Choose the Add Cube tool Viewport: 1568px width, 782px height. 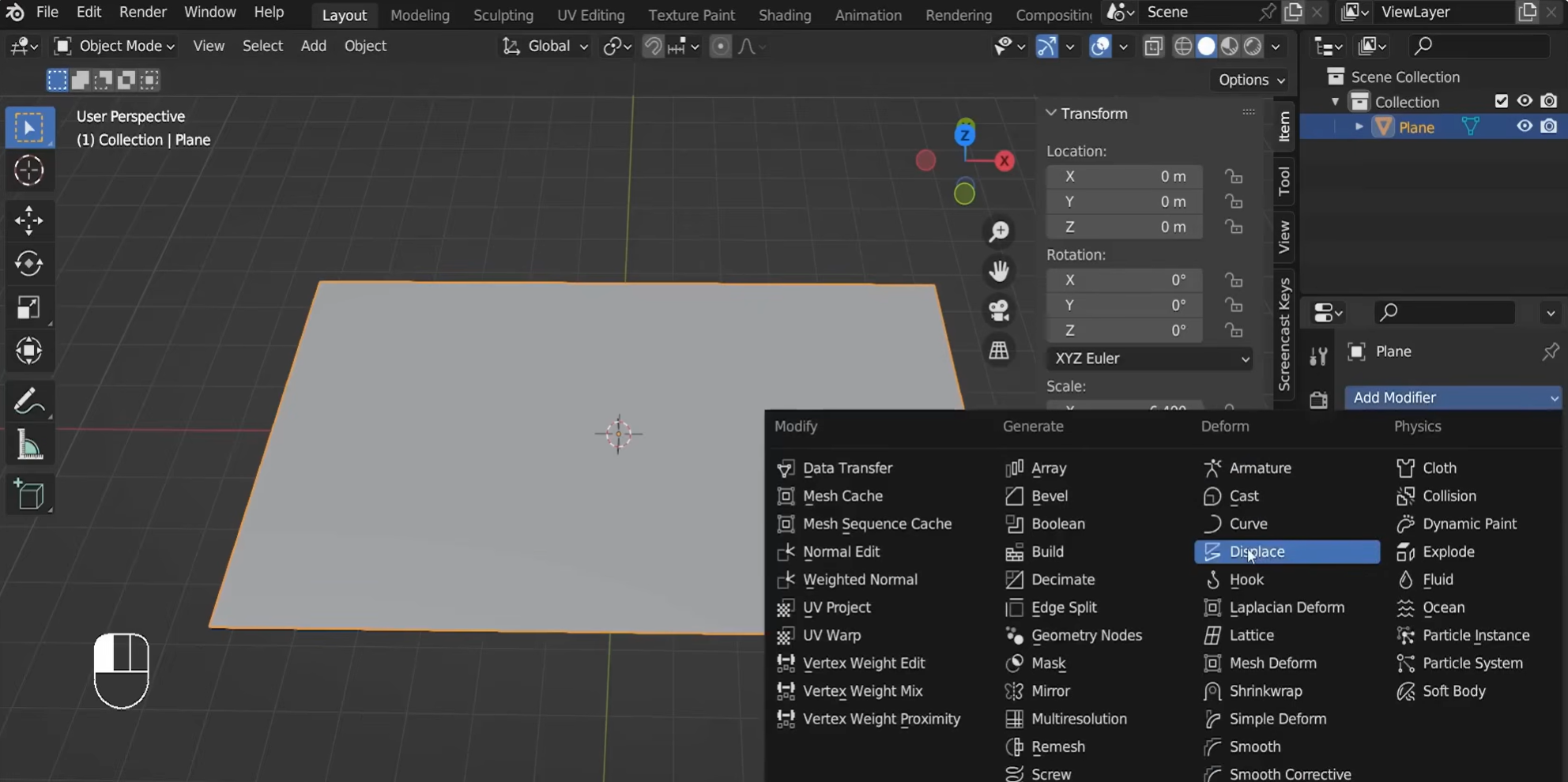29,495
